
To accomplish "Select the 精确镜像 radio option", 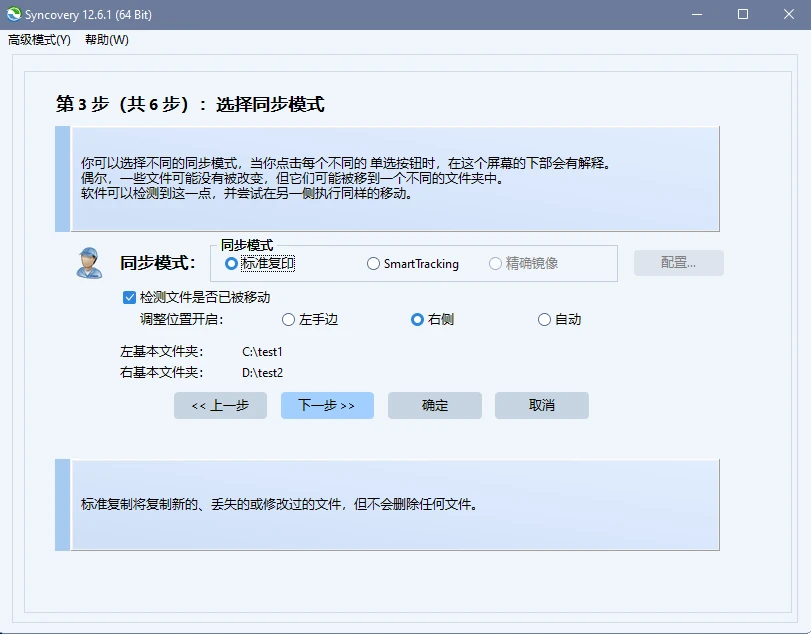I will [523, 264].
